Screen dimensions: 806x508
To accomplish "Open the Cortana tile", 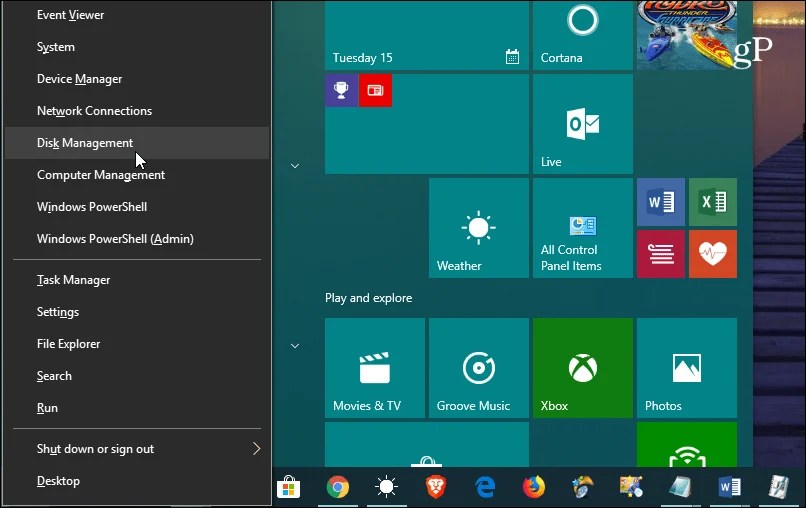I will pos(583,35).
